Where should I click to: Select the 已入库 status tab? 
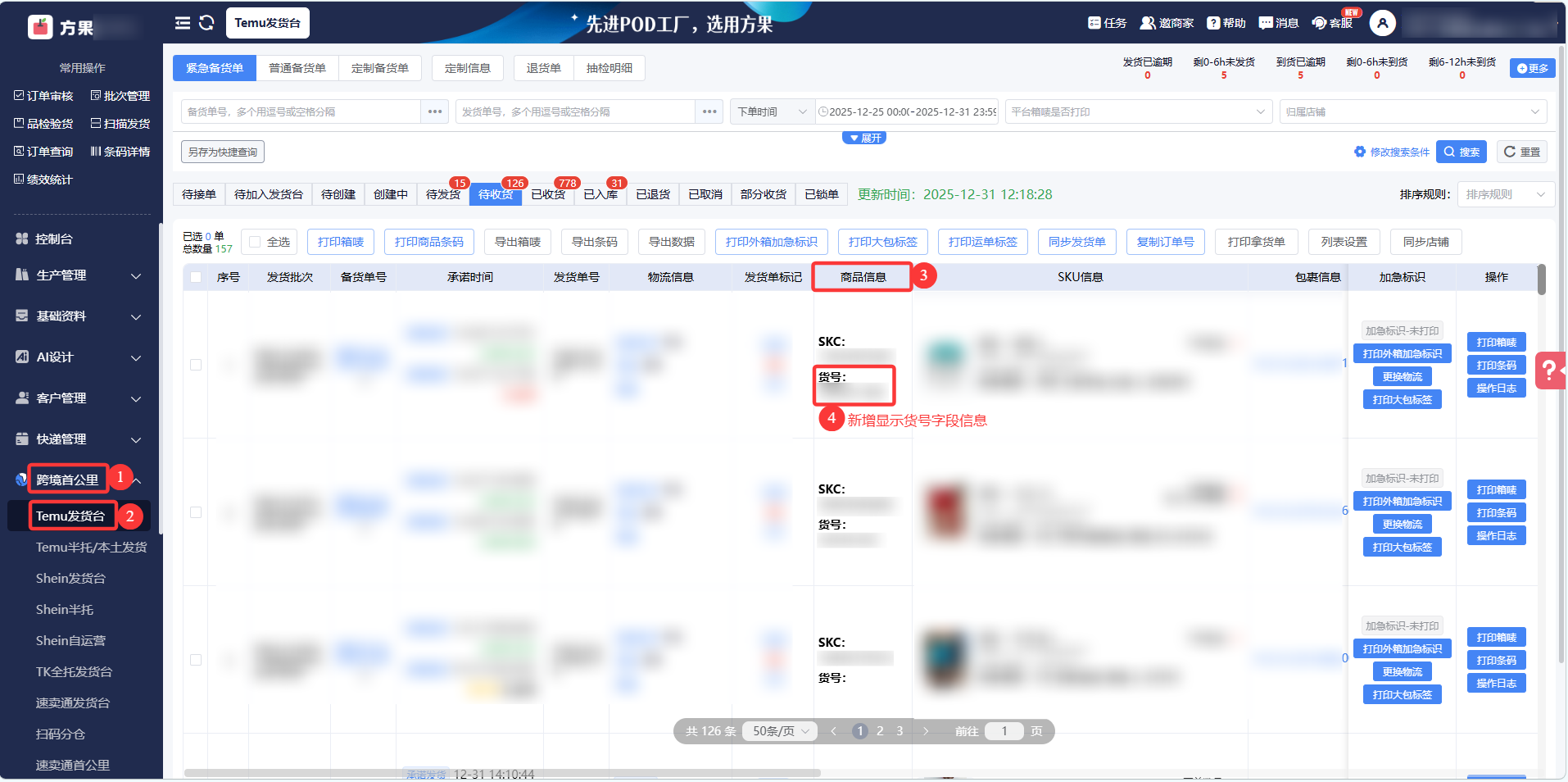click(x=600, y=194)
